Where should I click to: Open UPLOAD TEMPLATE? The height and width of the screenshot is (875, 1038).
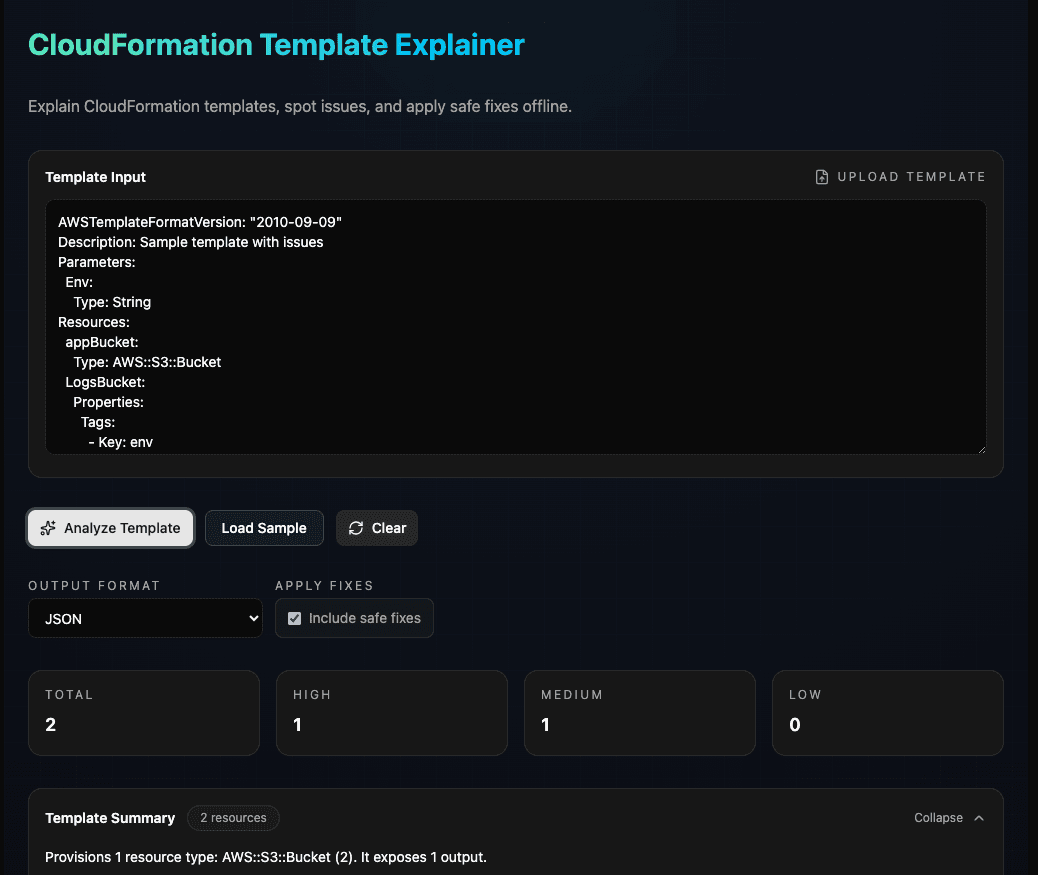898,176
